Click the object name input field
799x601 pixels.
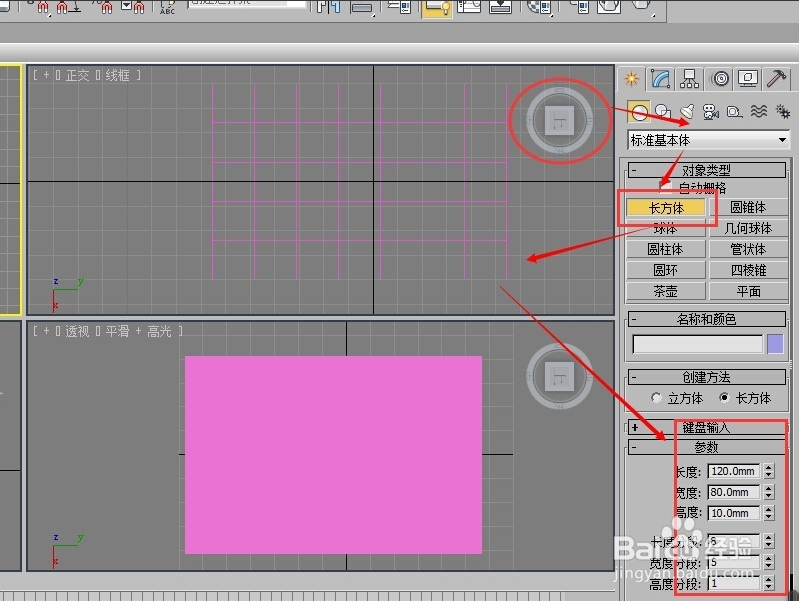698,344
